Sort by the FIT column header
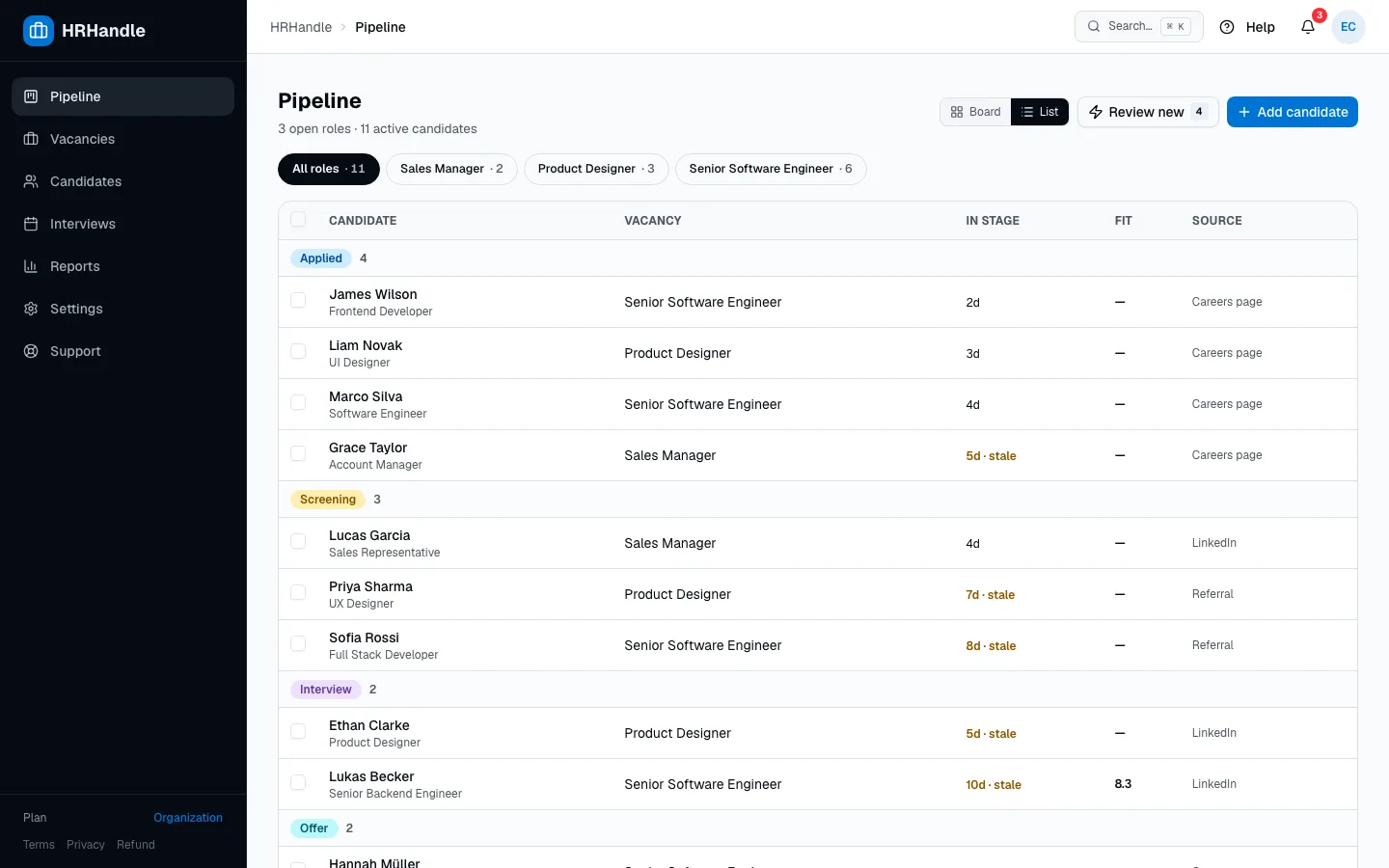 tap(1123, 221)
